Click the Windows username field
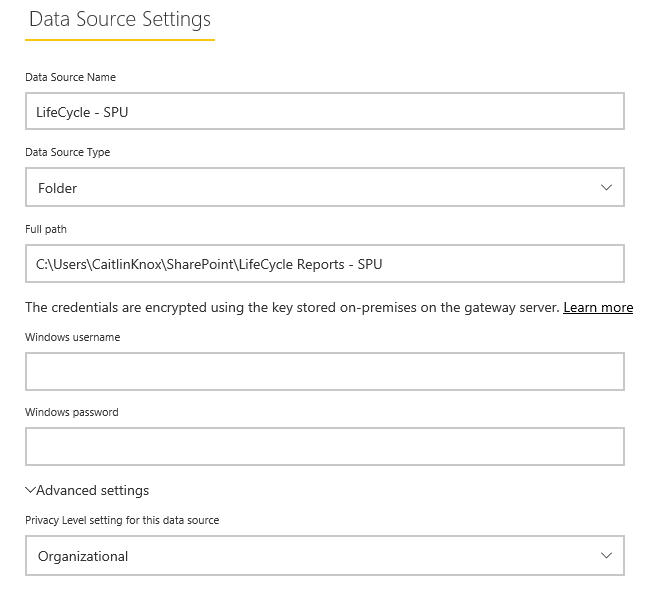The width and height of the screenshot is (662, 604). 325,371
